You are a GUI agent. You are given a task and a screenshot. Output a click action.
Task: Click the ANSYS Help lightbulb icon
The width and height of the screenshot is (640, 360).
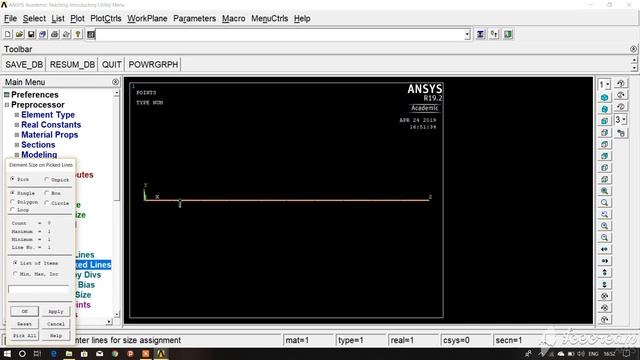click(78, 35)
